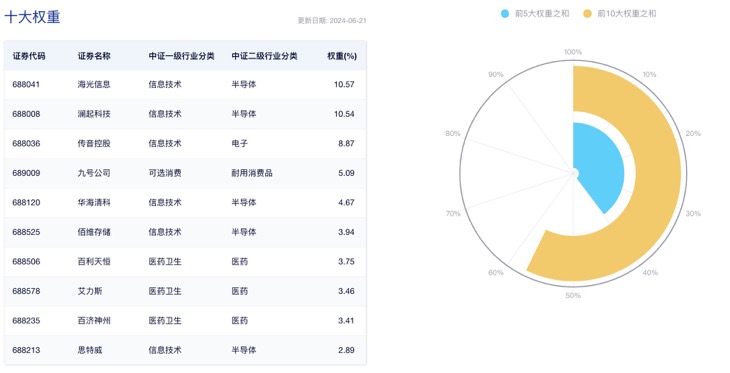Click the security name 艾力斯
Viewport: 730px width, 373px height.
click(x=90, y=291)
